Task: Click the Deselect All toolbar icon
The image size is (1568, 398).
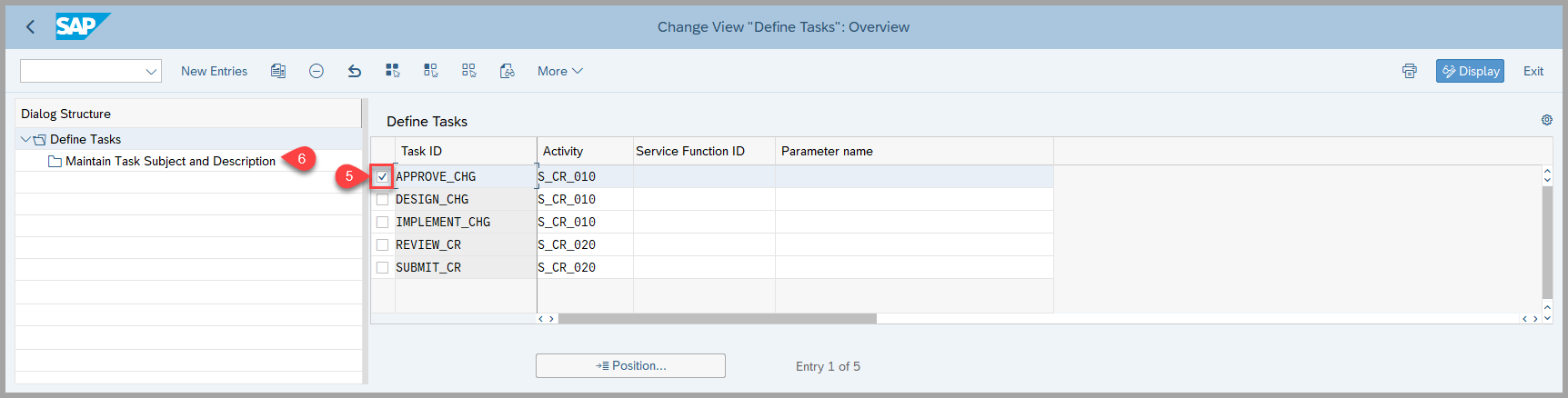Action: (469, 71)
